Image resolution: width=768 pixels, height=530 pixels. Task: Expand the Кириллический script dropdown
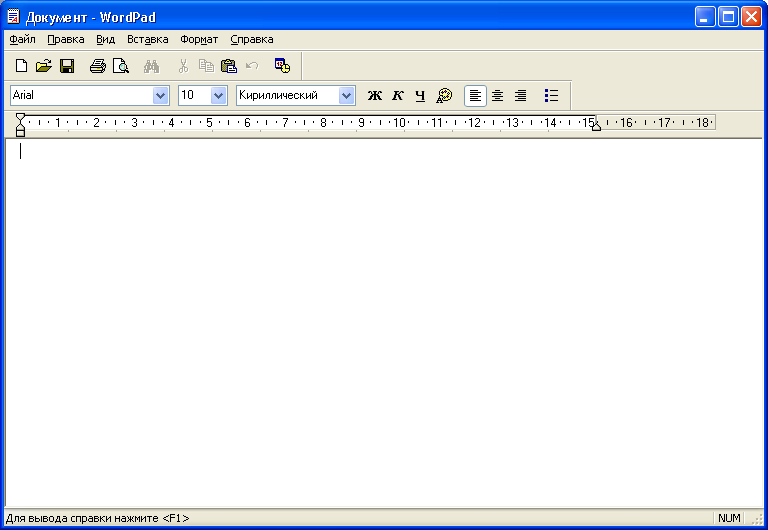pos(346,96)
